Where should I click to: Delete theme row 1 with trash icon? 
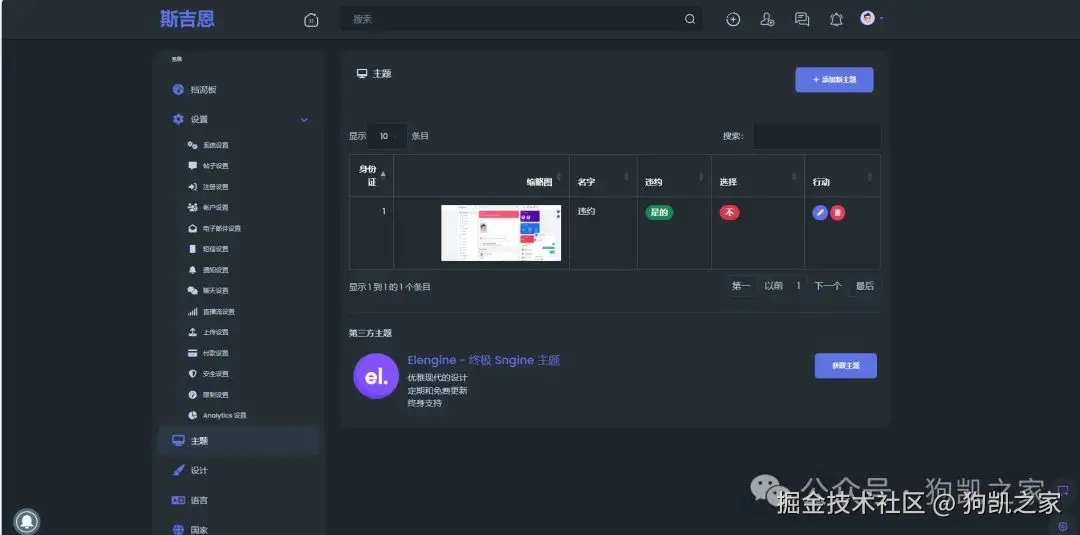[x=838, y=213]
